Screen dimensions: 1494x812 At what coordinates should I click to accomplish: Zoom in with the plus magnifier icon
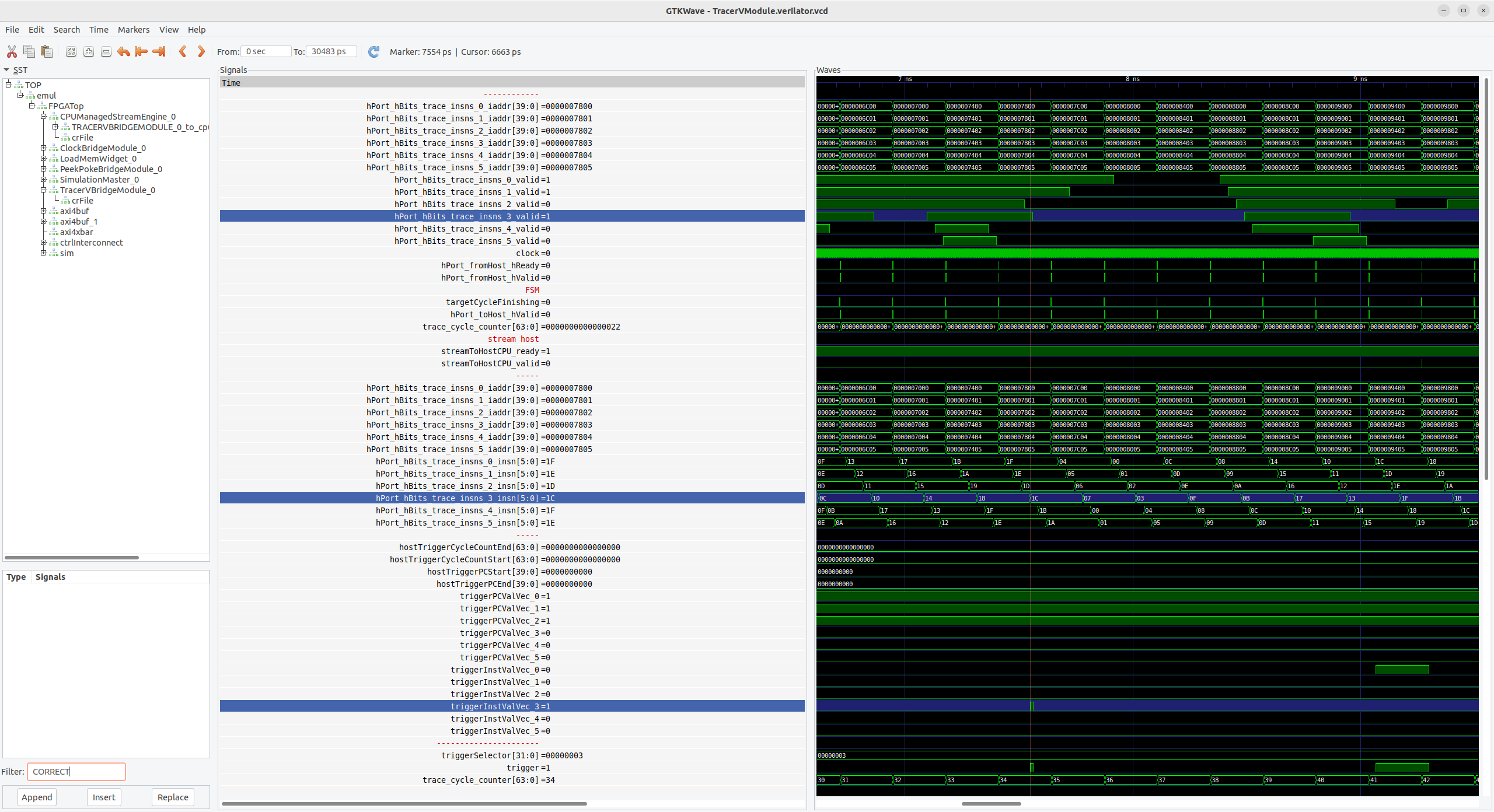[x=88, y=51]
